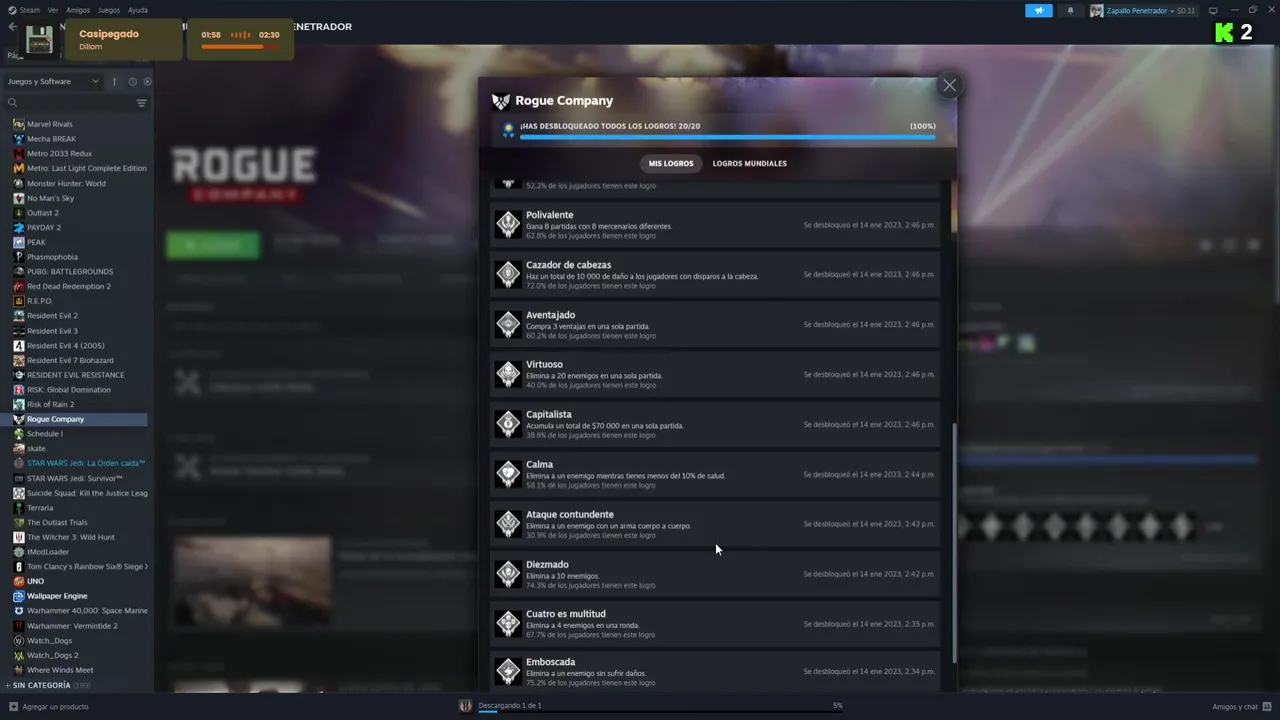Click the achievements list scrollbar

point(954,541)
